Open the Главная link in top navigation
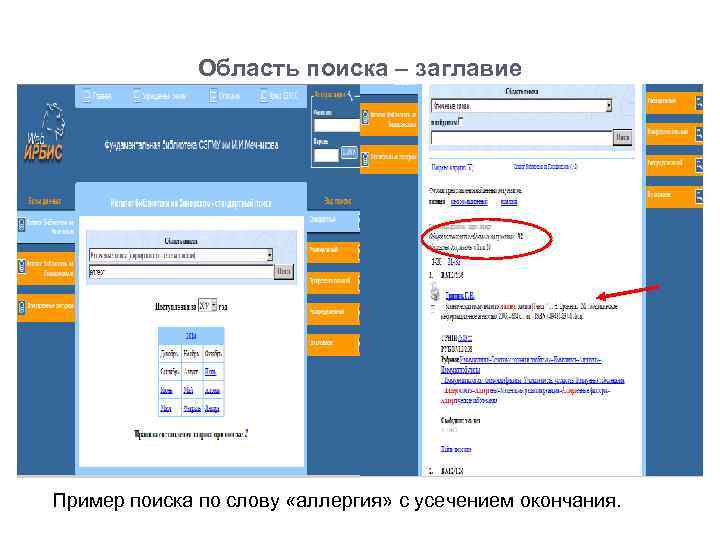The width and height of the screenshot is (720, 540). pos(102,96)
